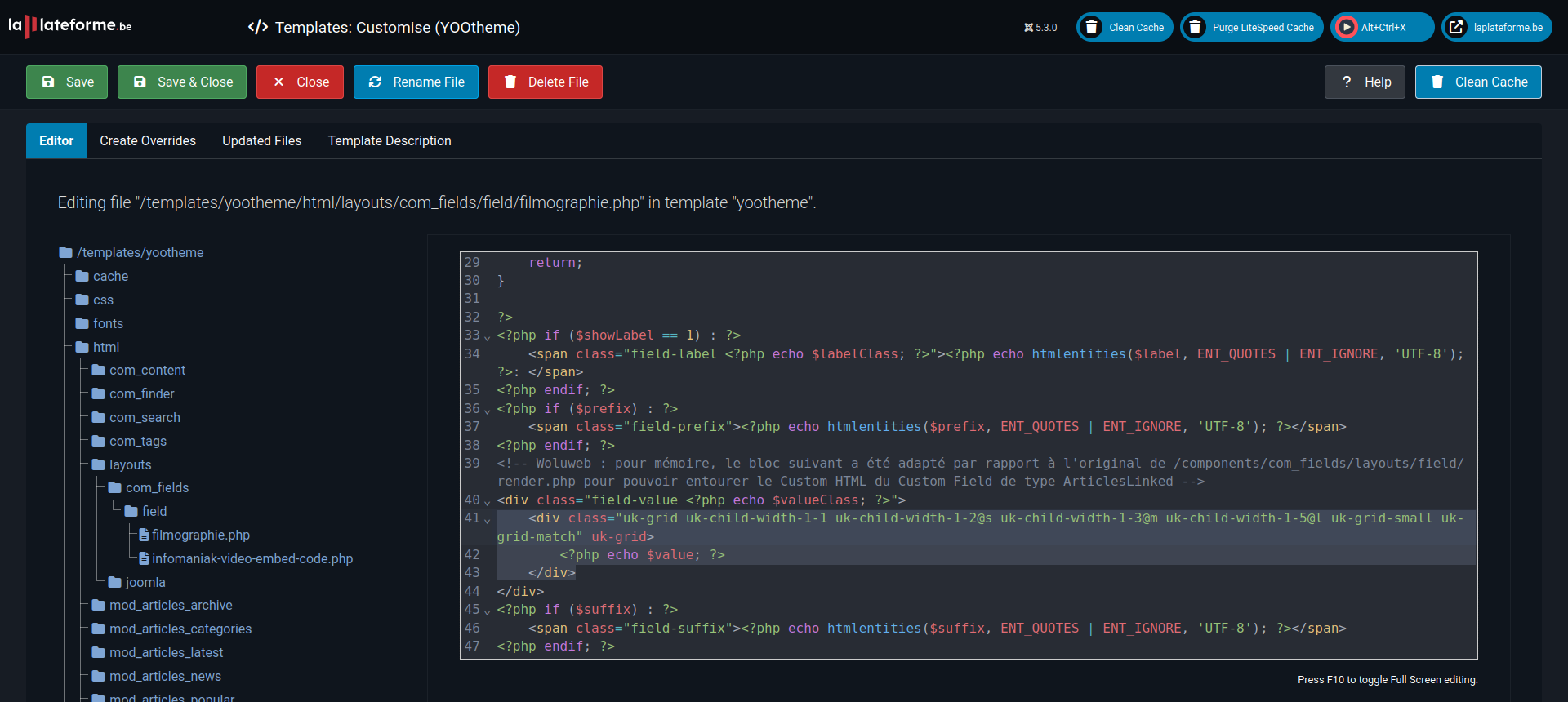Click the layouts folder icon
Screen dimensions: 1568x702
99,464
